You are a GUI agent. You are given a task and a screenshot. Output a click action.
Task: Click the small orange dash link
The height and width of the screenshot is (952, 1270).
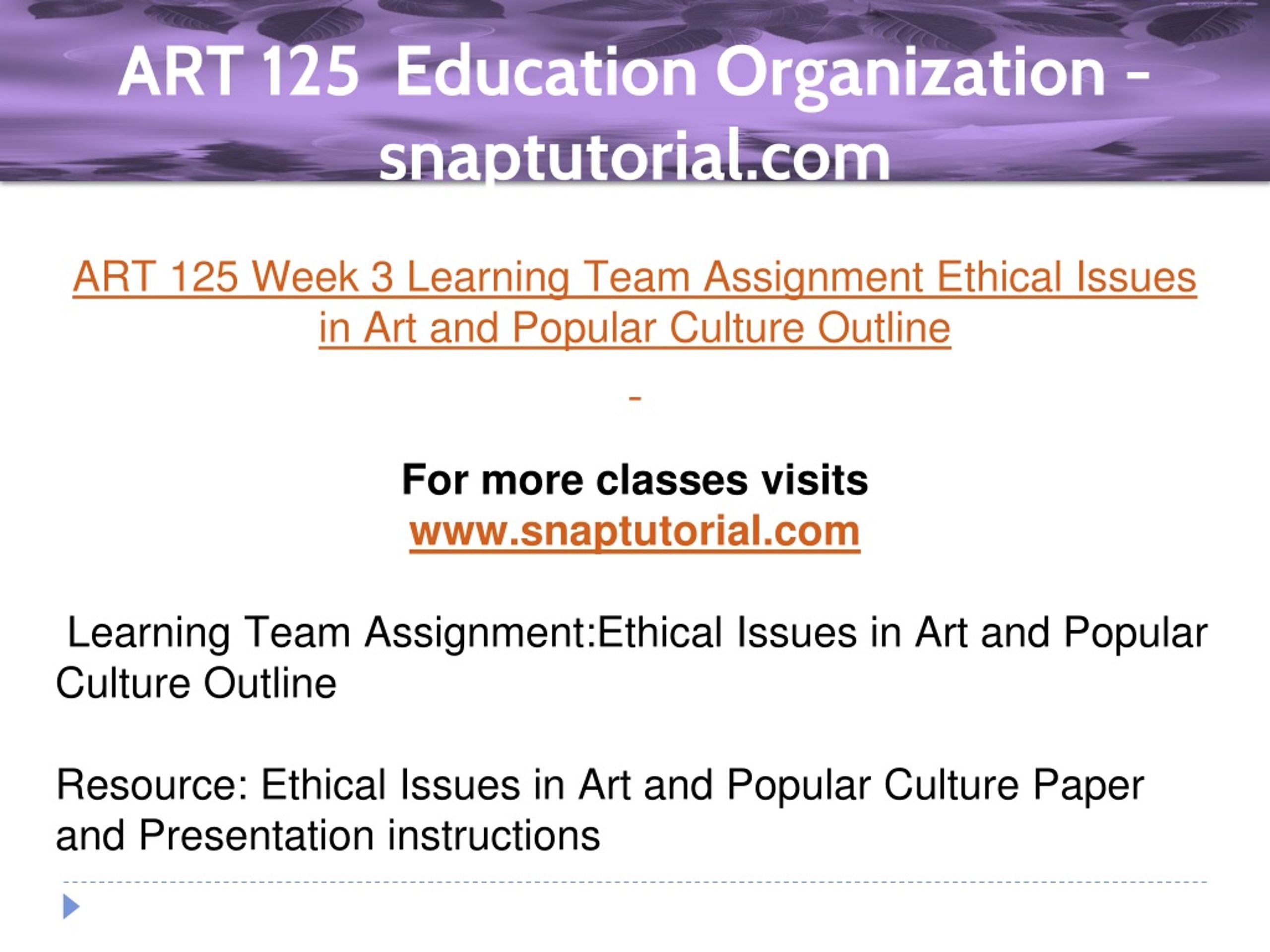pyautogui.click(x=635, y=398)
